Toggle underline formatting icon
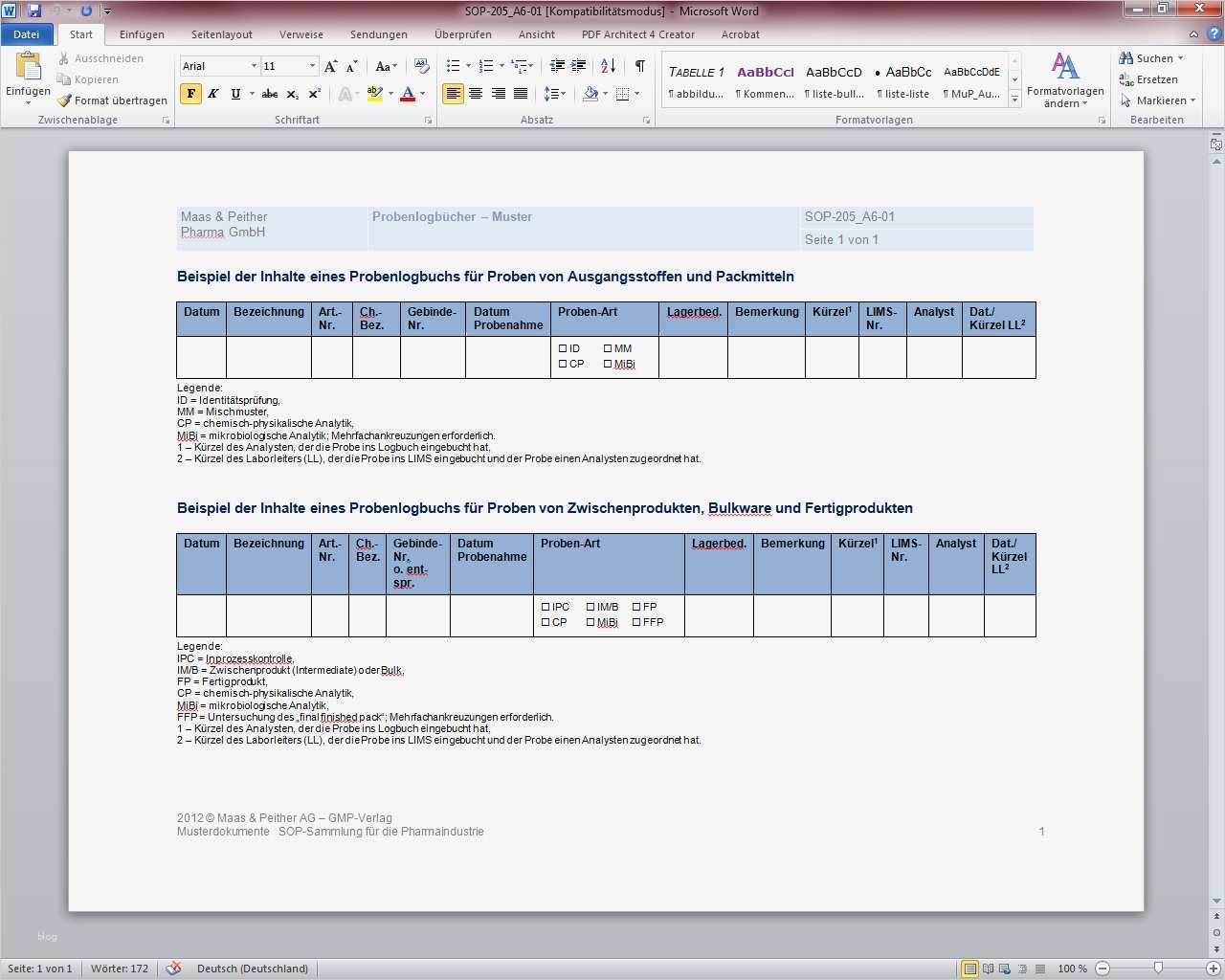Image resolution: width=1225 pixels, height=980 pixels. coord(234,94)
